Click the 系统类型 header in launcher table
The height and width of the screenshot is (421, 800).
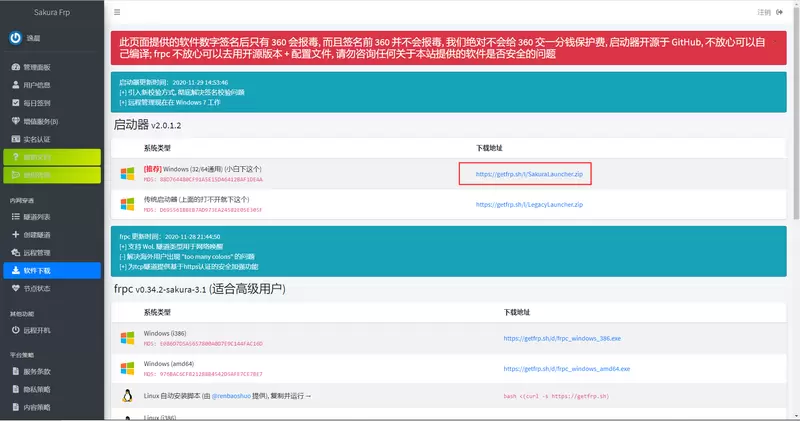click(x=157, y=148)
